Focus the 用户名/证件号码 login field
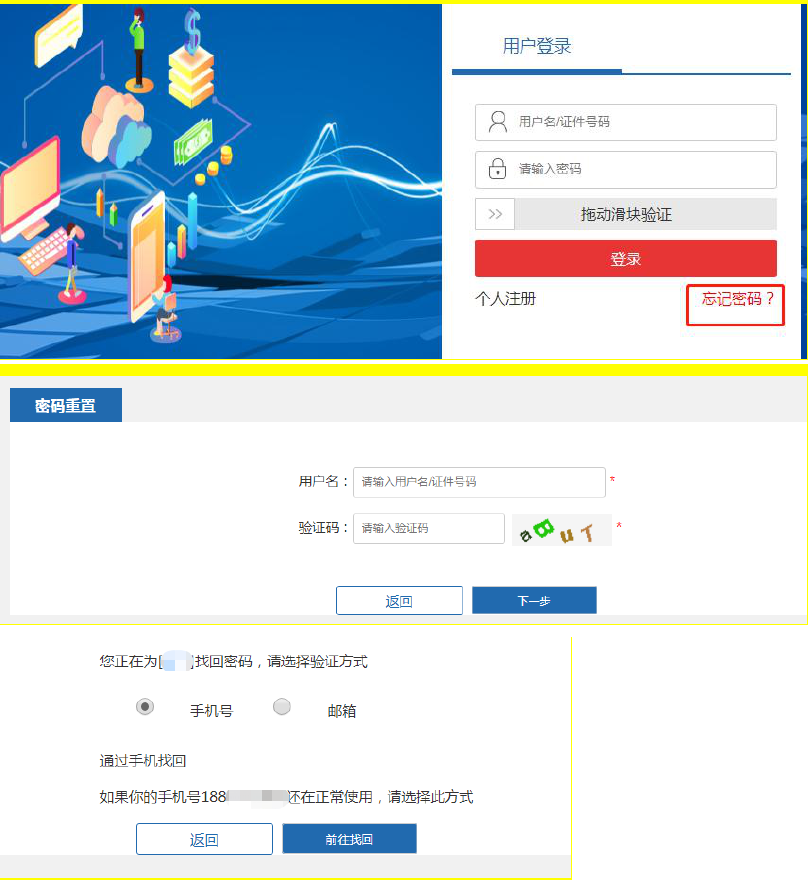Image resolution: width=808 pixels, height=880 pixels. coord(626,122)
